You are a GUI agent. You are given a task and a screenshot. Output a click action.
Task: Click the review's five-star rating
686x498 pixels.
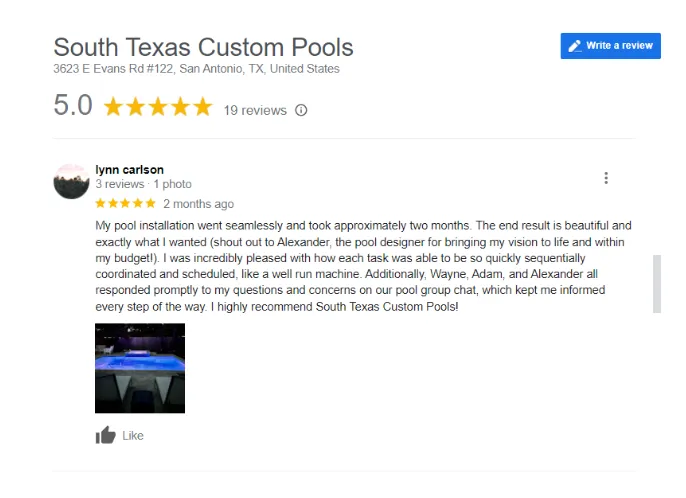click(126, 203)
